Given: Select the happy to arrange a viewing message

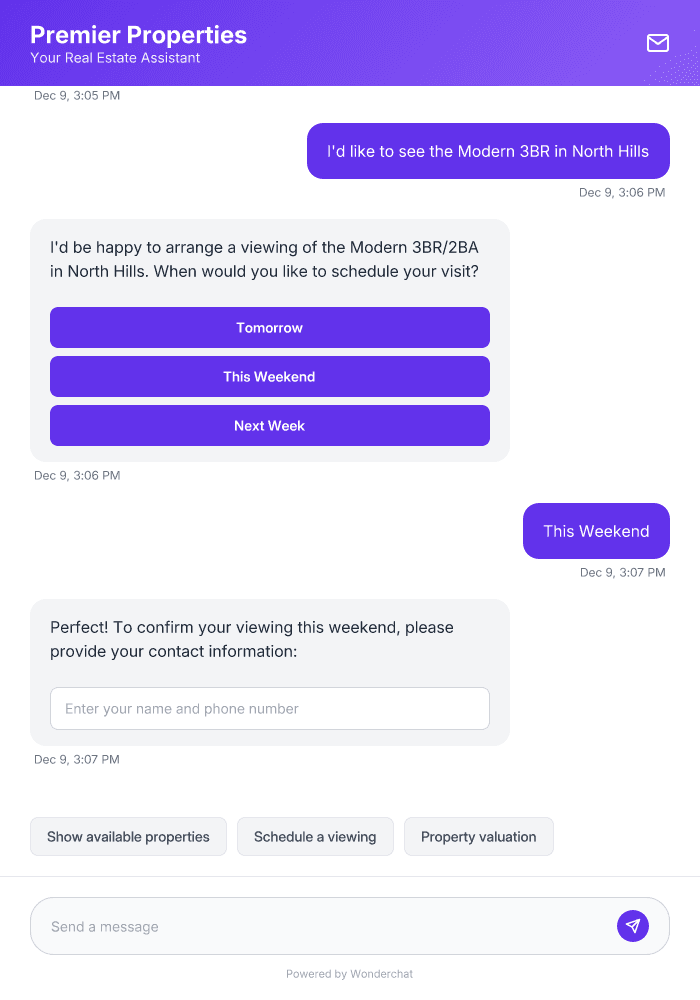Looking at the screenshot, I should (272, 259).
